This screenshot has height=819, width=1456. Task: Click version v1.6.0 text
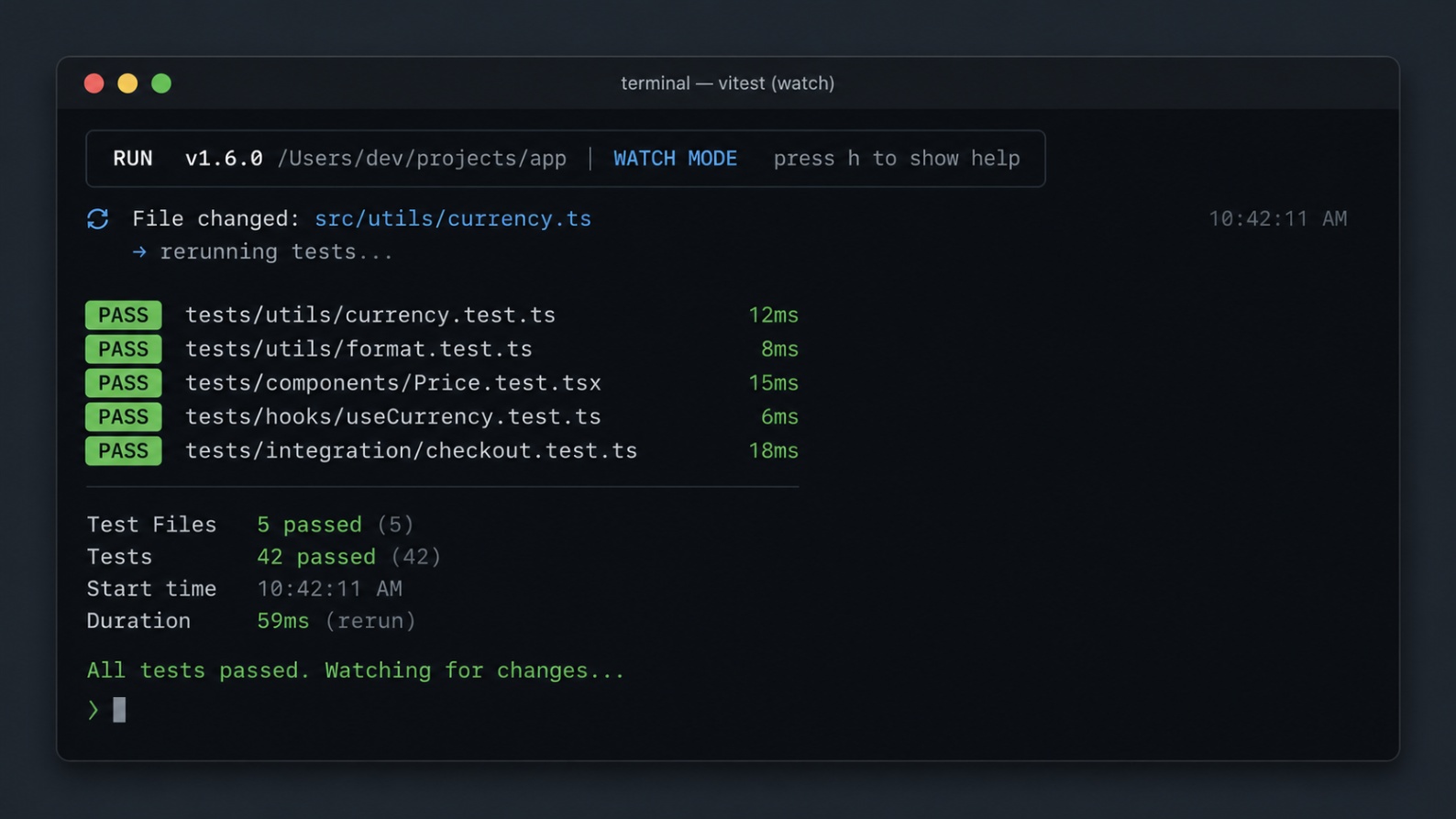(x=224, y=159)
